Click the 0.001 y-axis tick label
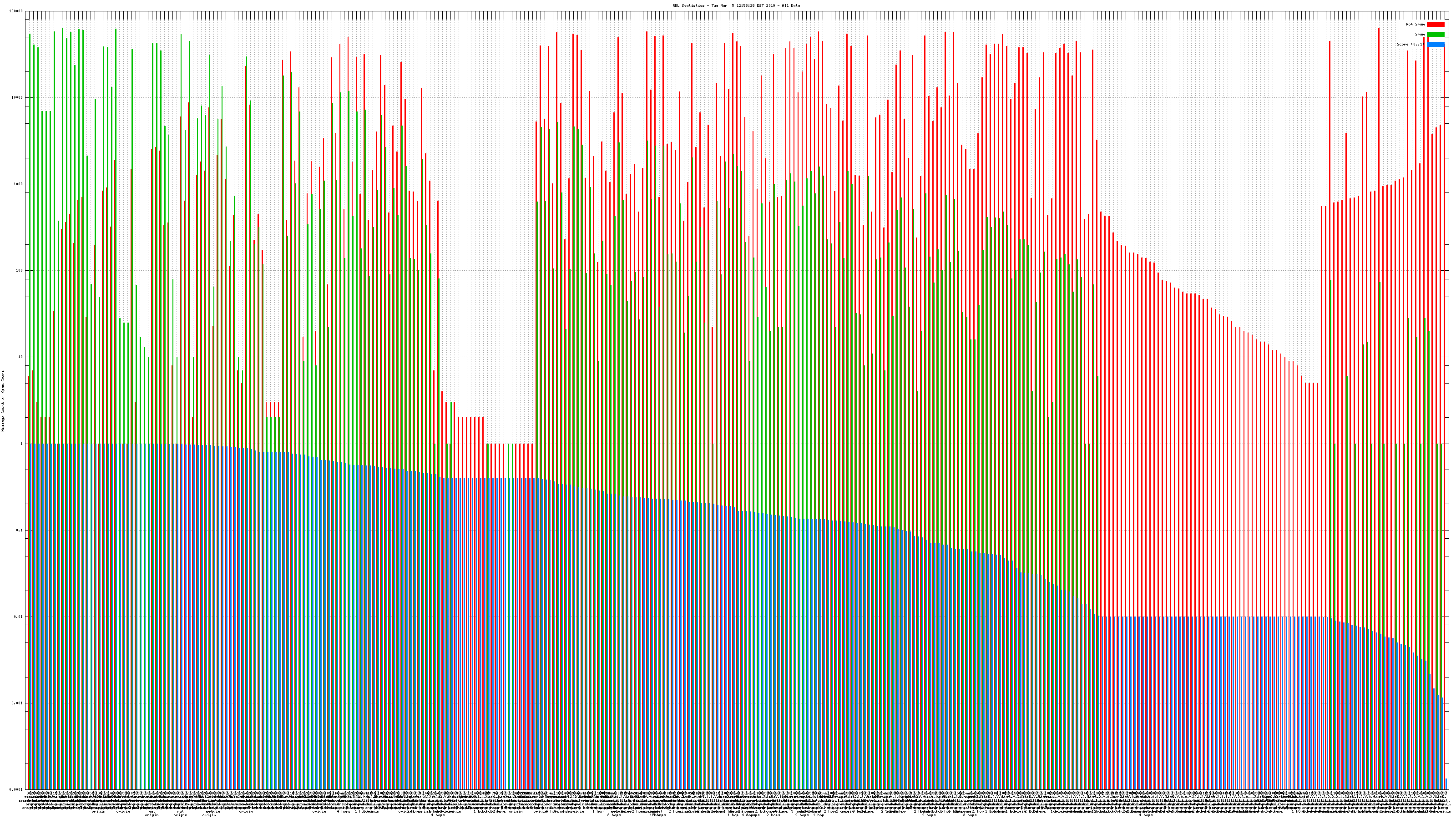This screenshot has width=1456, height=819. tap(18, 703)
